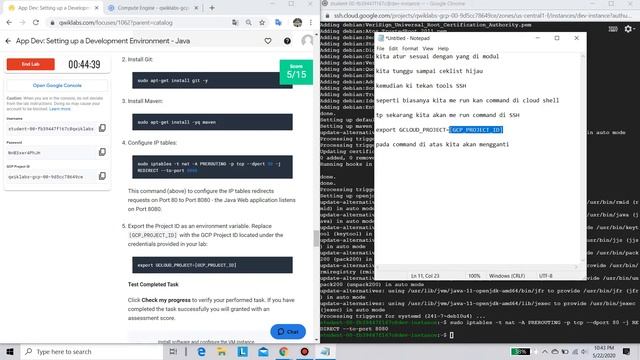Launch Edge from taskbar
Viewport: 640px width, 360px height.
(201, 351)
